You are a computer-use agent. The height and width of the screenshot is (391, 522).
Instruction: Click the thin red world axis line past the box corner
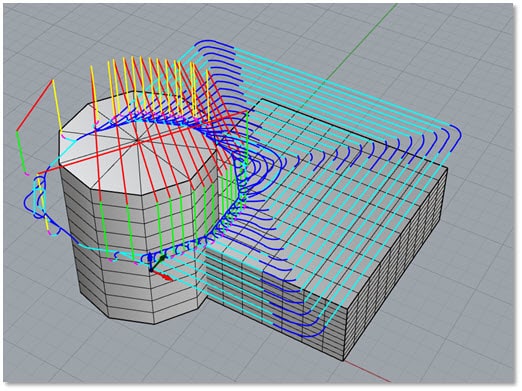point(368,372)
